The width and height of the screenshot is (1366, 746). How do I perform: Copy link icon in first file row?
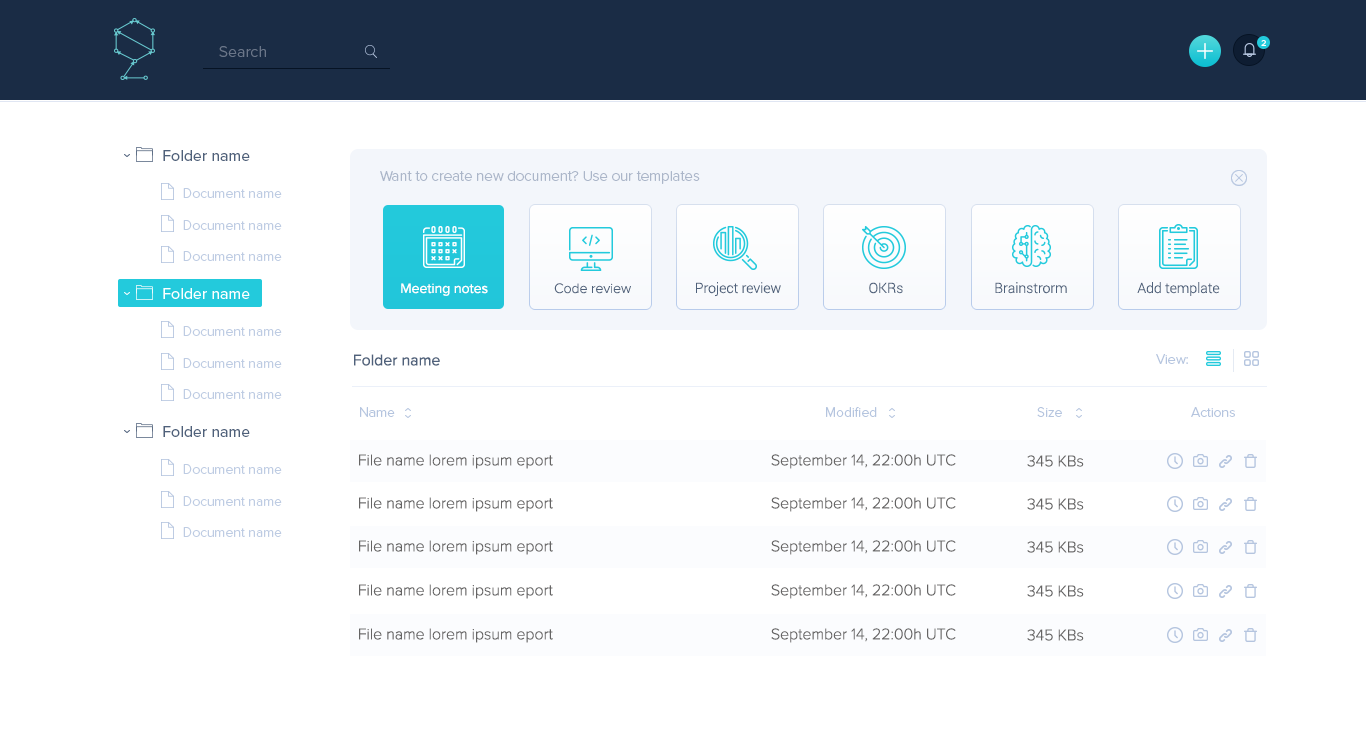click(x=1225, y=461)
